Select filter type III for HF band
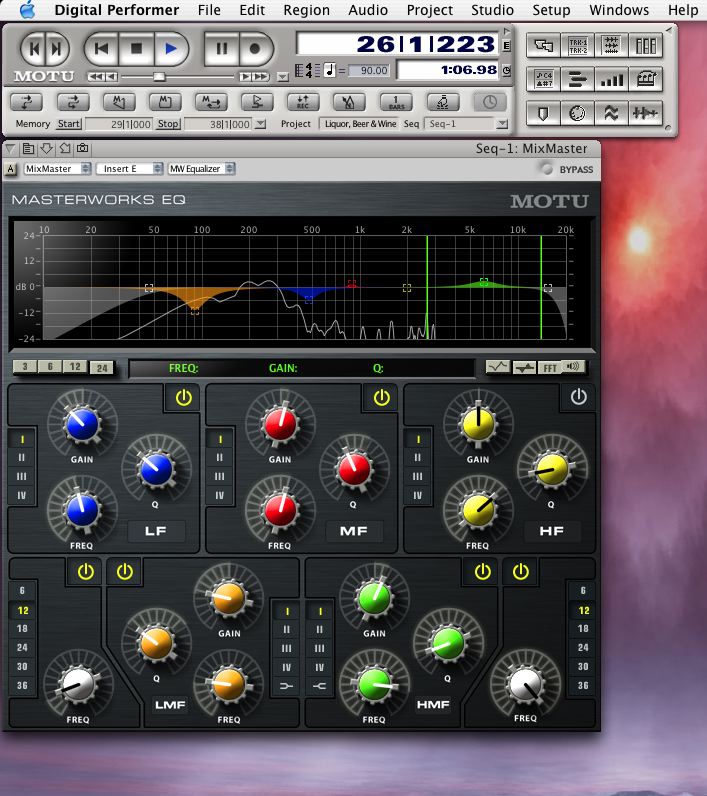Image resolution: width=707 pixels, height=796 pixels. 417,477
